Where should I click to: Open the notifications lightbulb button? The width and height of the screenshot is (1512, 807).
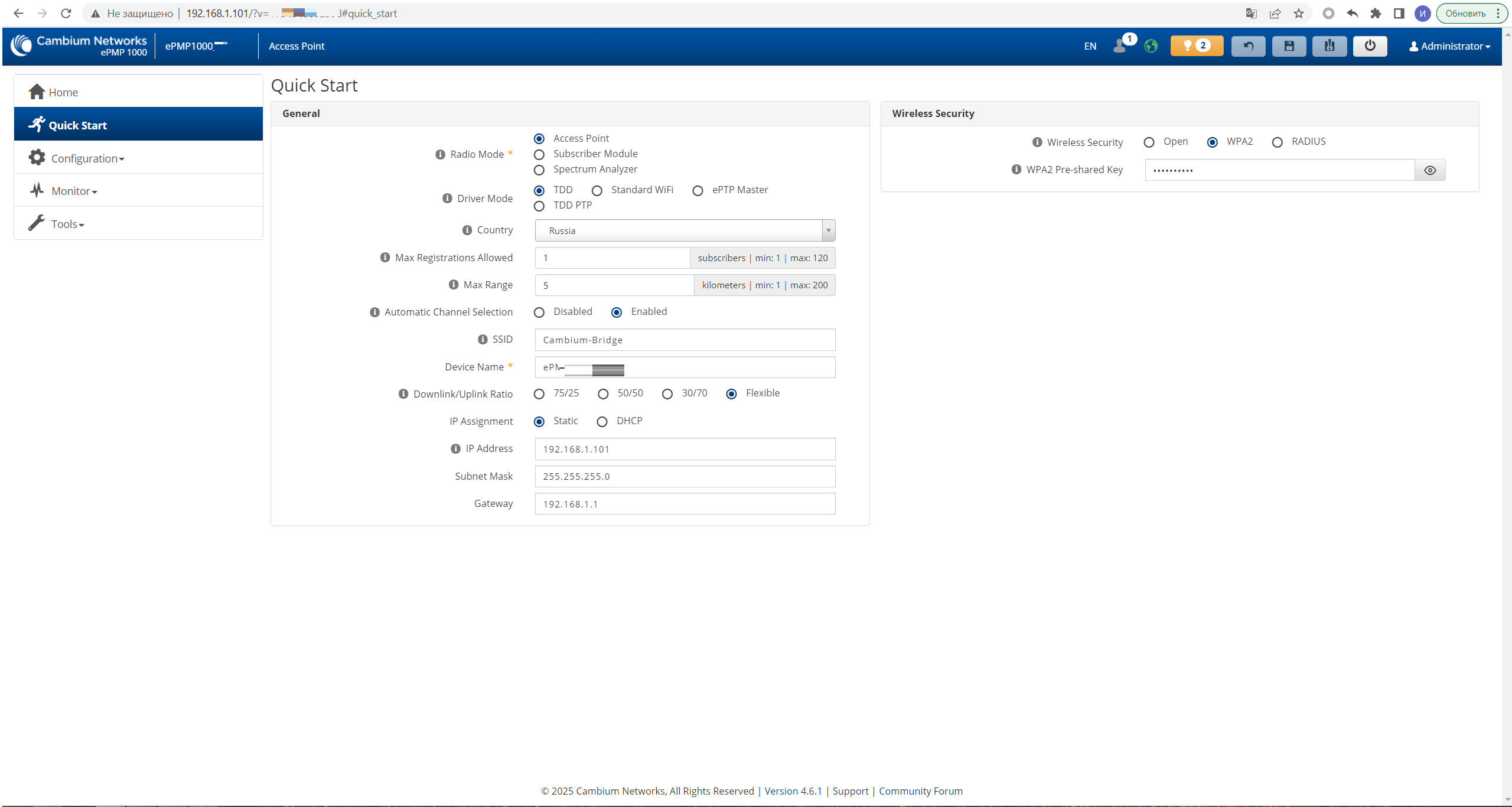(1197, 46)
